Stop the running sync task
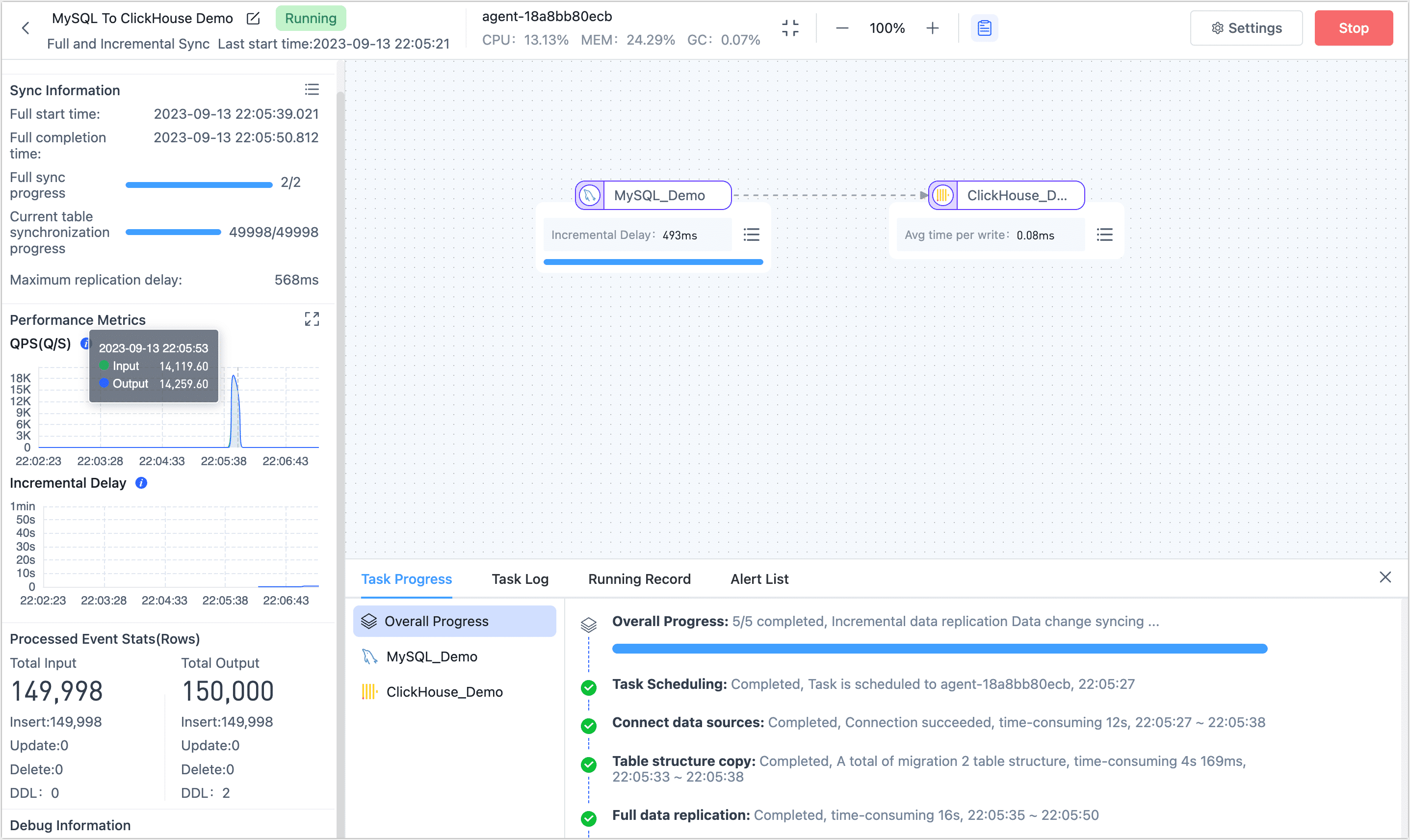 point(1354,28)
